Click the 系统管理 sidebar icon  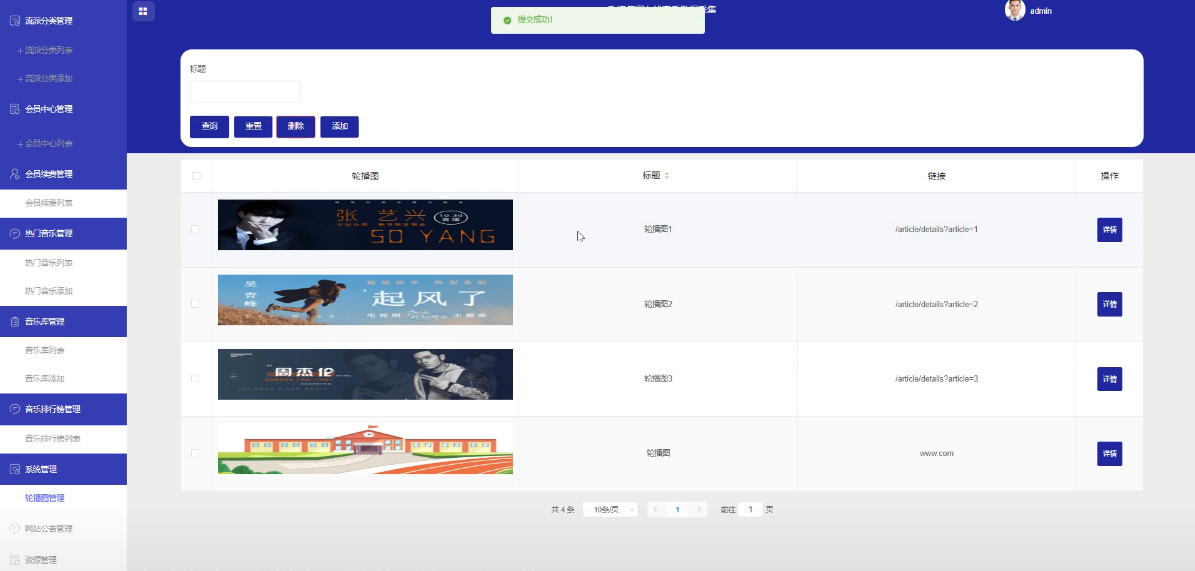[x=14, y=469]
